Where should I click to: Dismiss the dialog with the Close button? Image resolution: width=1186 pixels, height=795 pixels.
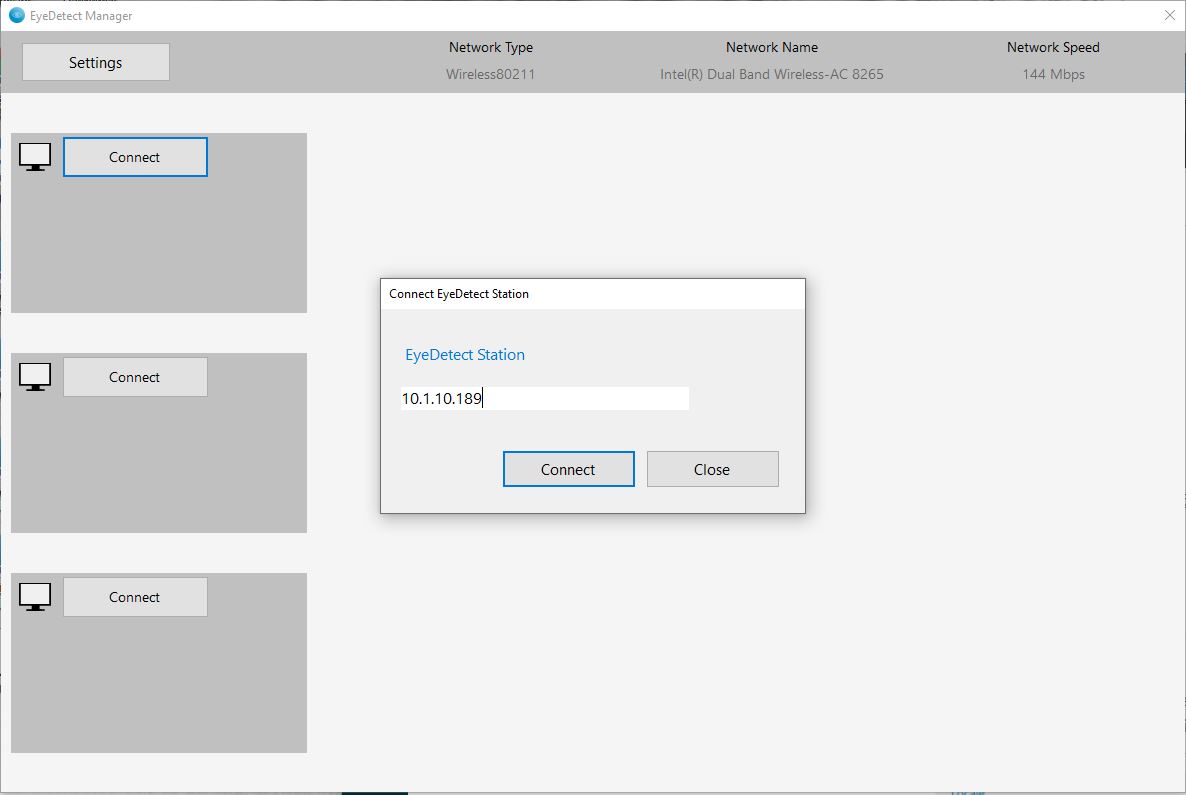point(713,469)
